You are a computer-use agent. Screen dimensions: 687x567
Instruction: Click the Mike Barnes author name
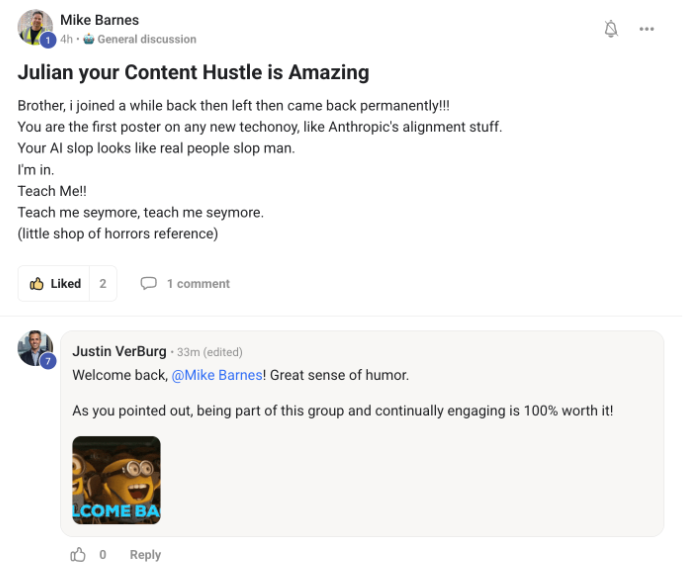[x=100, y=20]
